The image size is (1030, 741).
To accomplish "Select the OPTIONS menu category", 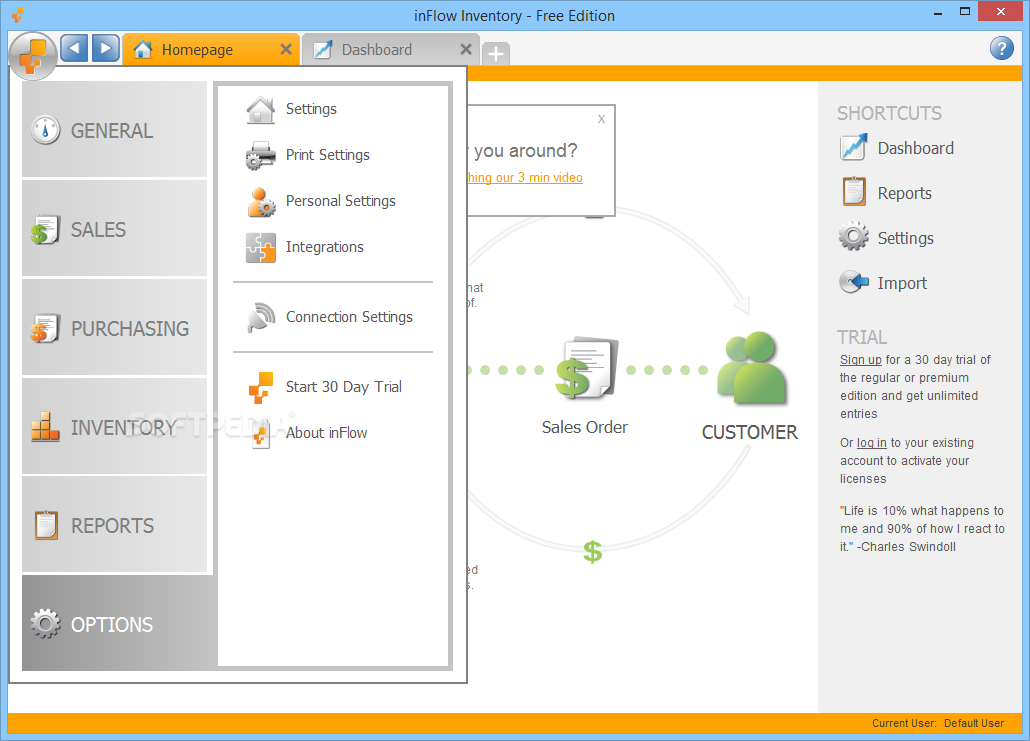I will [x=118, y=623].
